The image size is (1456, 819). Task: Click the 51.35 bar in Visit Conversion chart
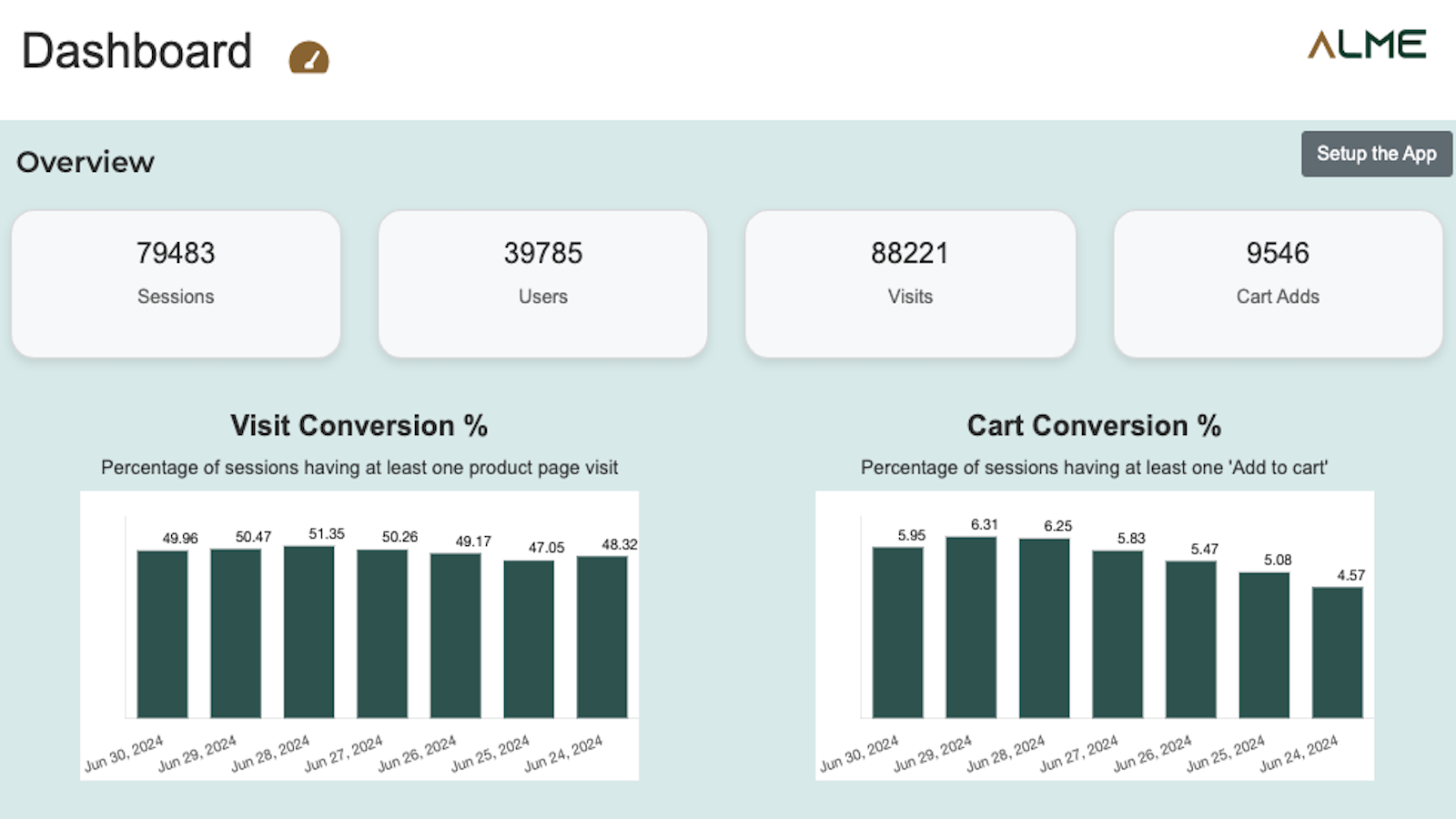308,632
